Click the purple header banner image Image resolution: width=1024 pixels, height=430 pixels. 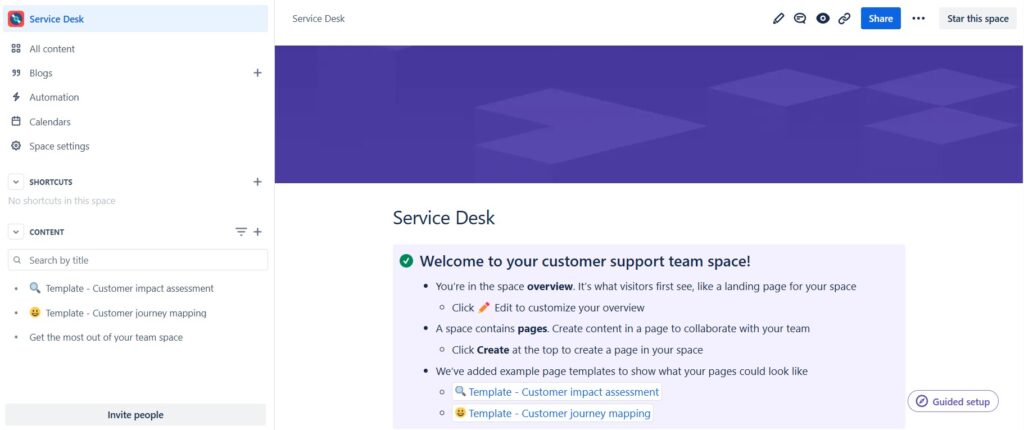pyautogui.click(x=649, y=114)
